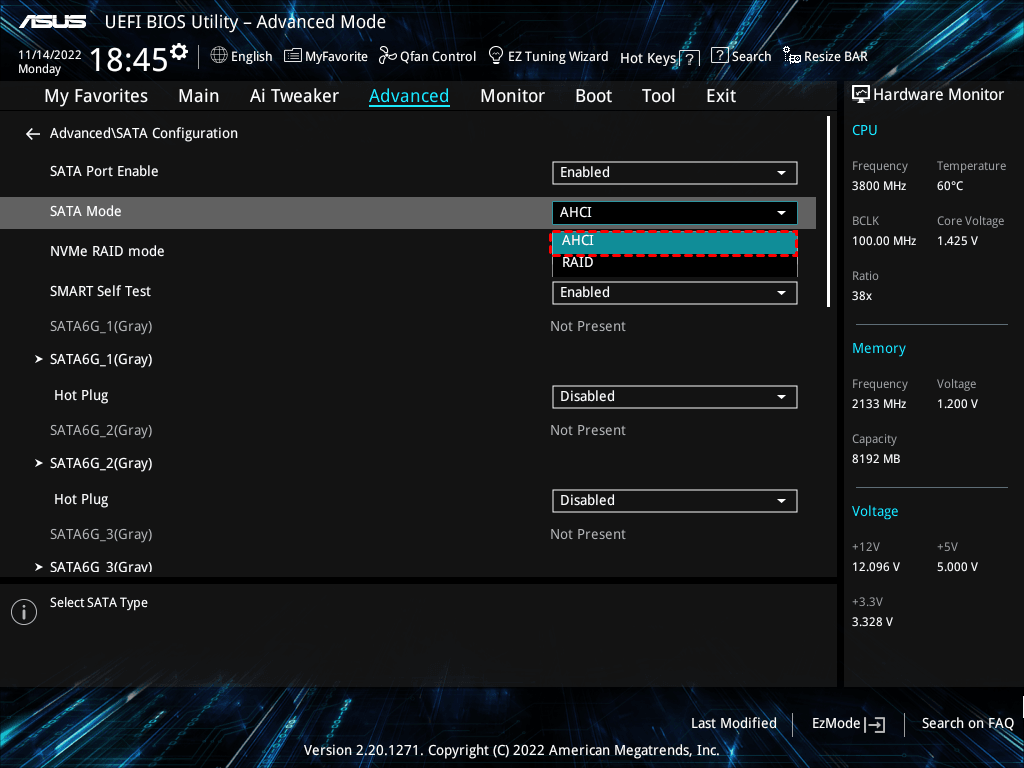
Task: Open Qfan Control fan icon
Action: coord(387,56)
